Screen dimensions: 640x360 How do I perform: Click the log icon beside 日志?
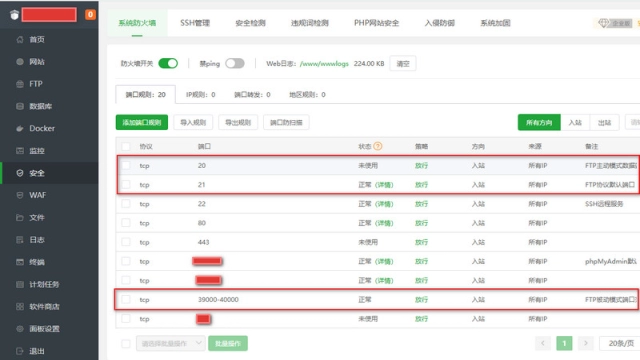pyautogui.click(x=20, y=240)
